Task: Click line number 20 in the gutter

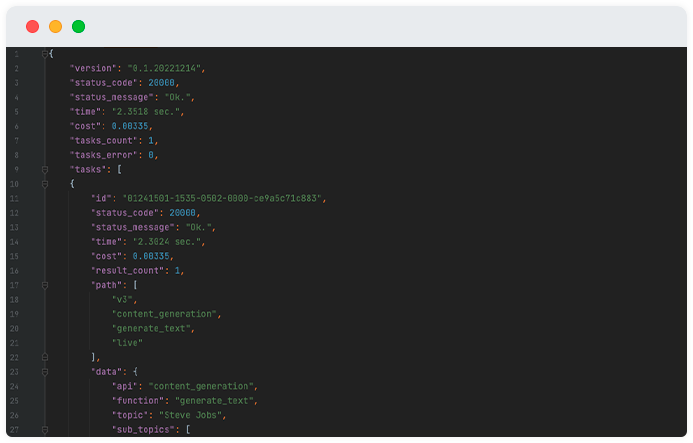Action: pos(14,329)
